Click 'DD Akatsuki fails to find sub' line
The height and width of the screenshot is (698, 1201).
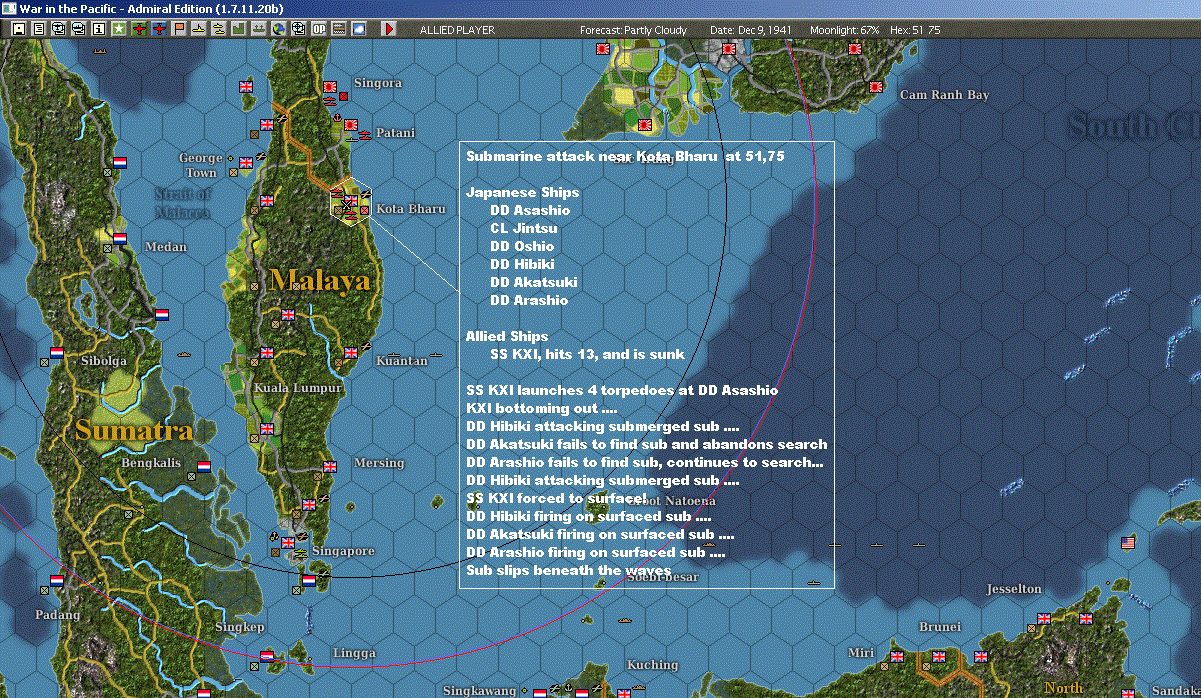[647, 444]
